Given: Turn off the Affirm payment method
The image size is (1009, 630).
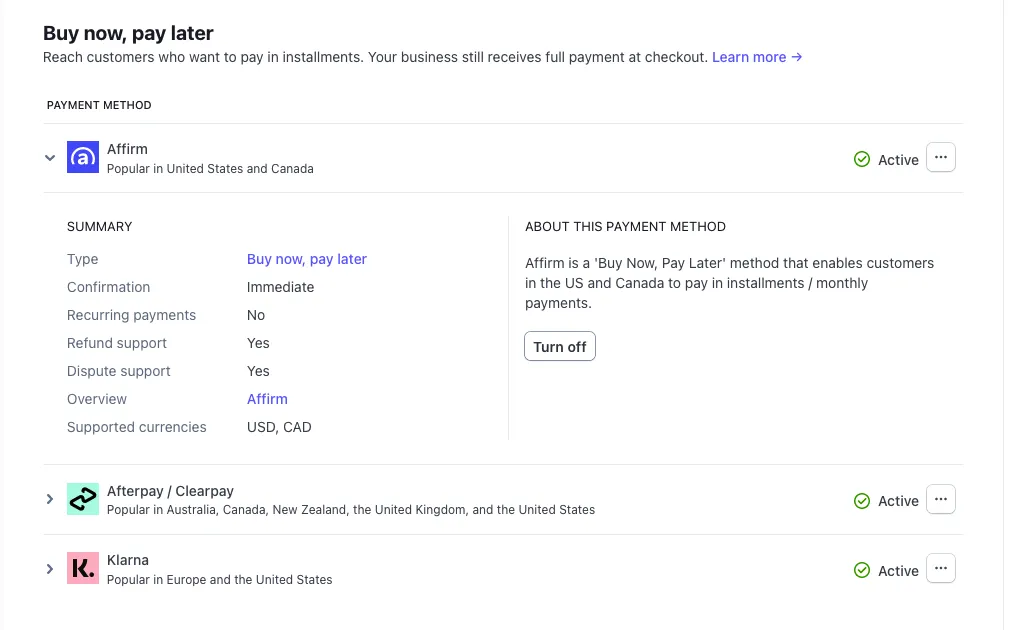Looking at the screenshot, I should coord(559,347).
